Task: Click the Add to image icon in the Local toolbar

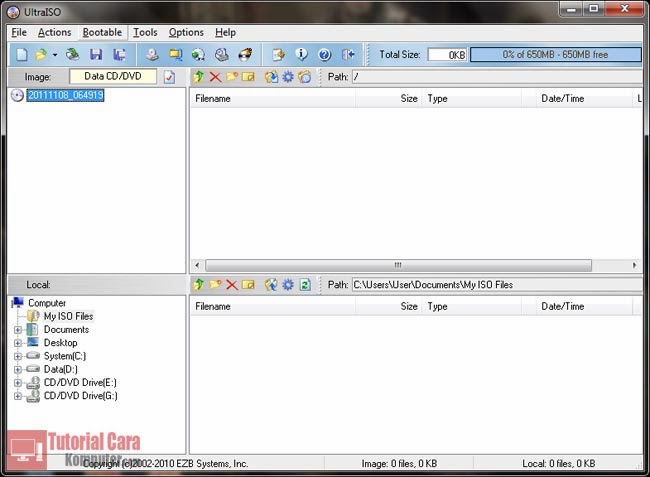Action: (272, 285)
